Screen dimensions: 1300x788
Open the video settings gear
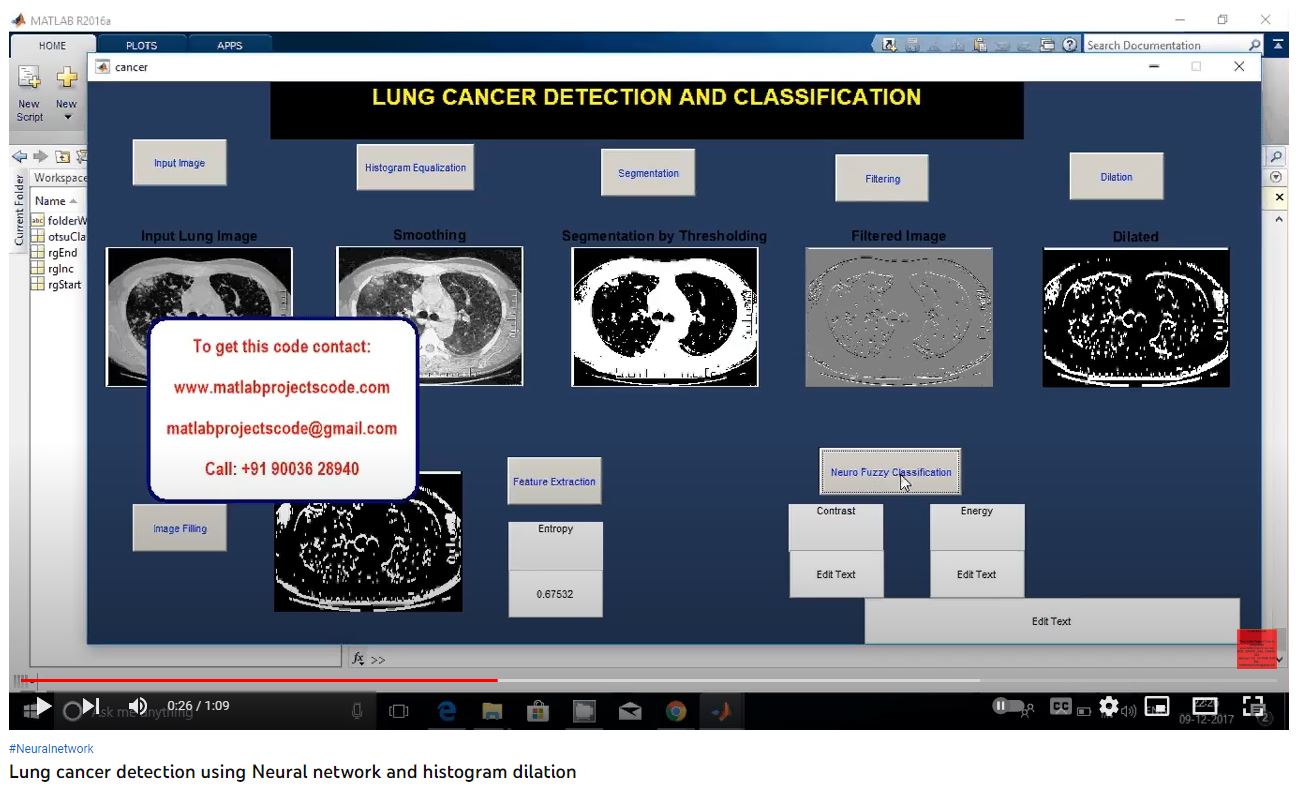(1108, 706)
